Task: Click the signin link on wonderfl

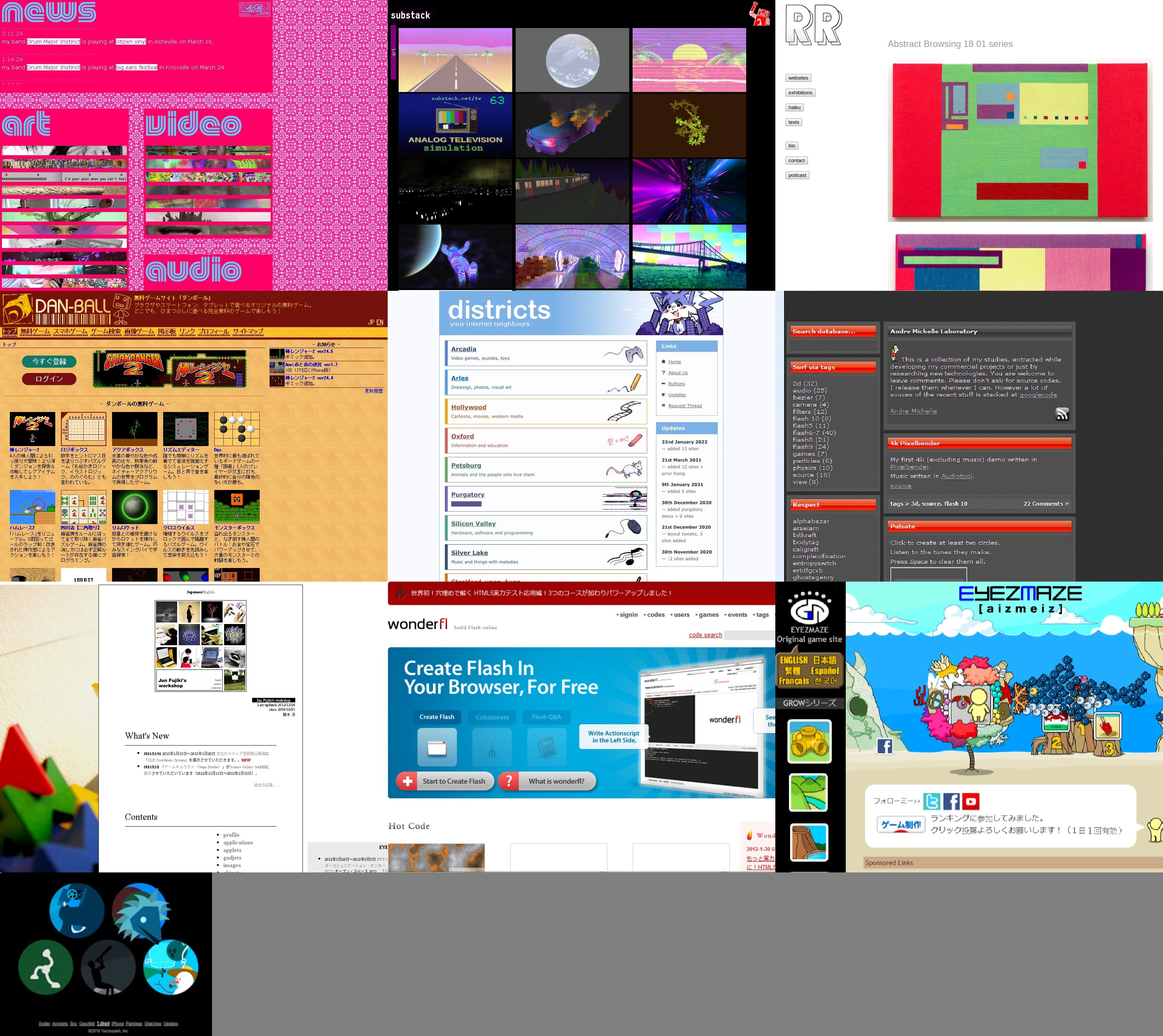Action: tap(629, 615)
